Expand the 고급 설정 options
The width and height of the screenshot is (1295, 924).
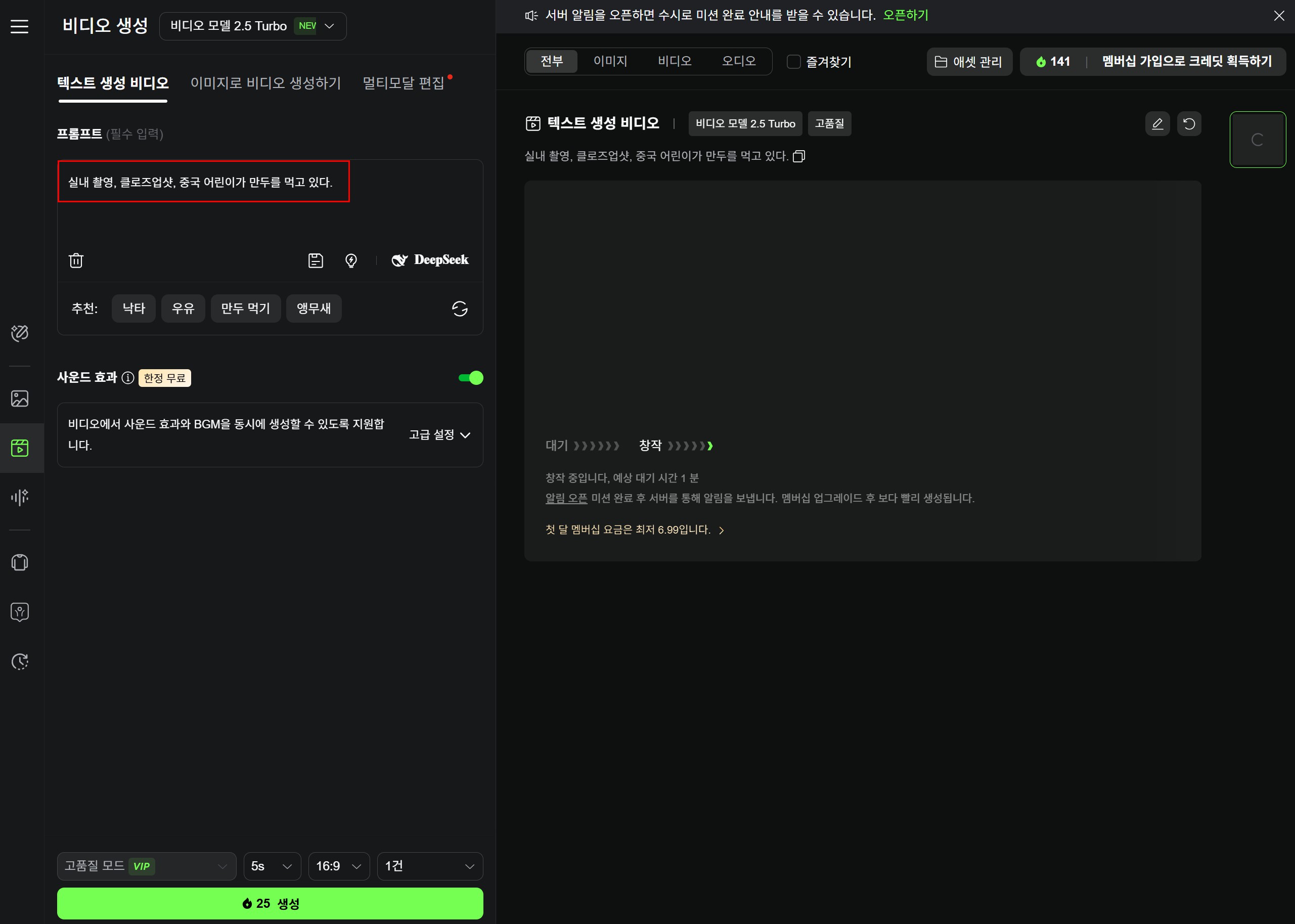[x=439, y=435]
